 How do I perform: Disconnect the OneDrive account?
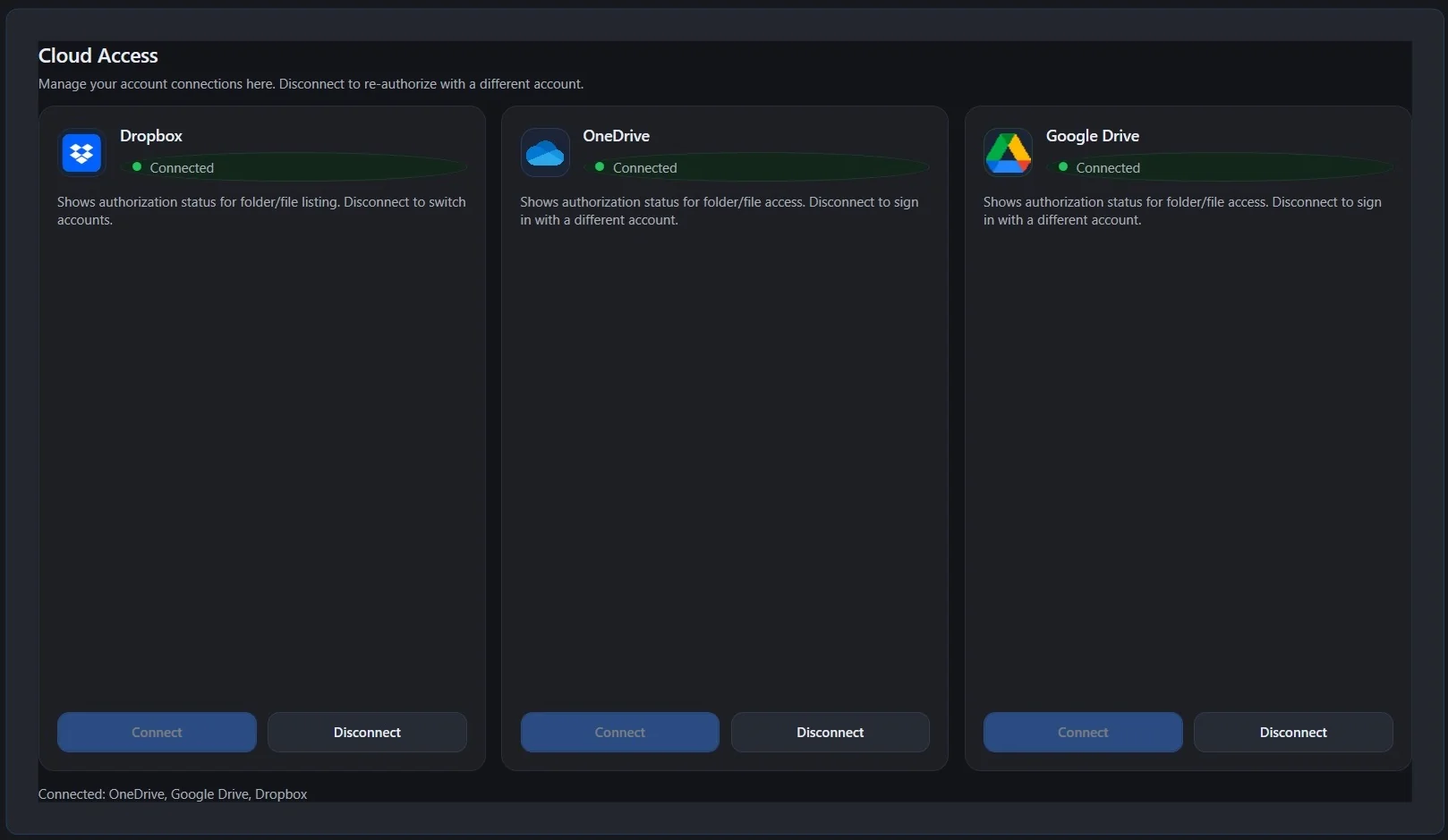coord(830,732)
